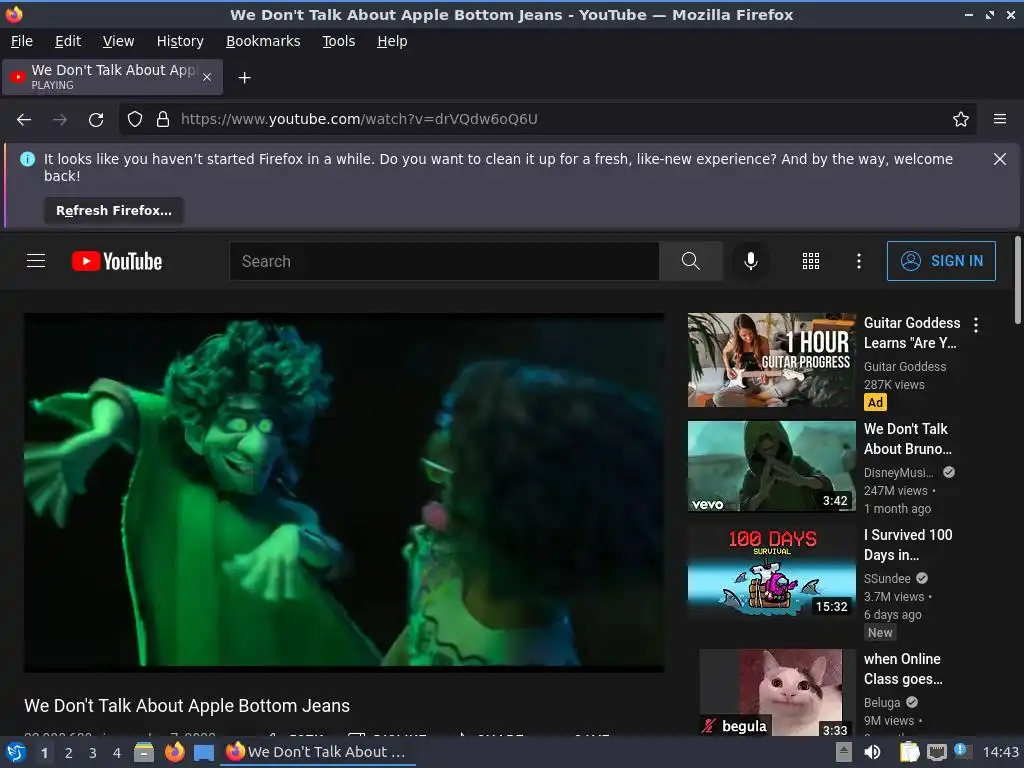Open Guitar Goddess 1 Hour thumbnail

tap(771, 360)
